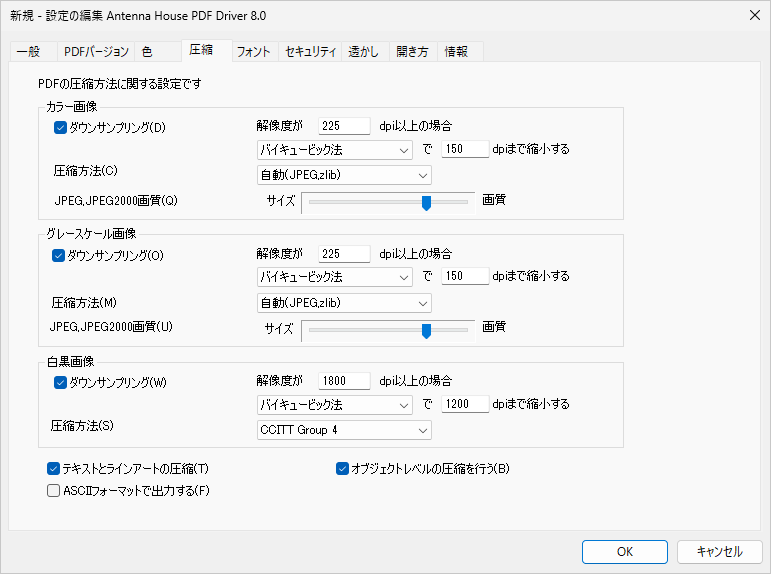Adjust the color image JPEG quality slider

[x=426, y=202]
